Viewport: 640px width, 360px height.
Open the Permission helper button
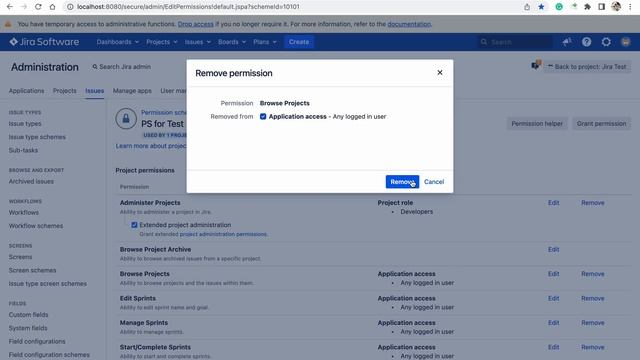[537, 123]
